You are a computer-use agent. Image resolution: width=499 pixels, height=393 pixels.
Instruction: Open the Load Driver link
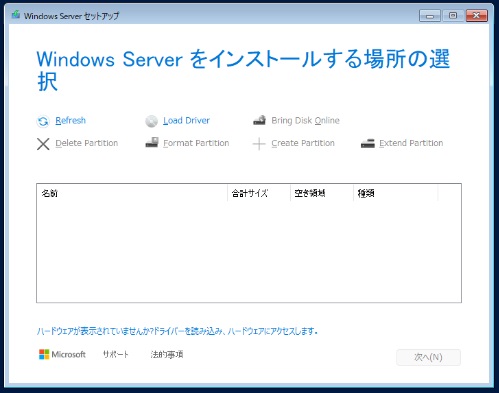186,120
